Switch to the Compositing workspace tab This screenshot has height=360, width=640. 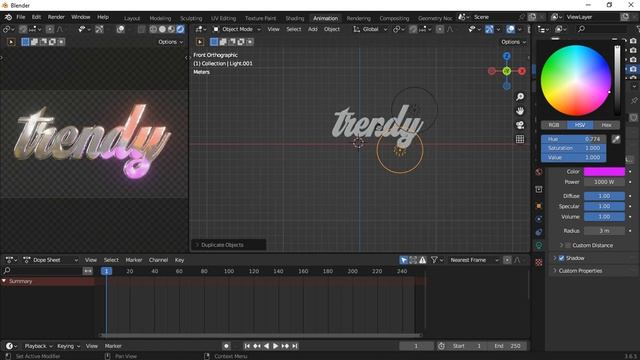[394, 18]
